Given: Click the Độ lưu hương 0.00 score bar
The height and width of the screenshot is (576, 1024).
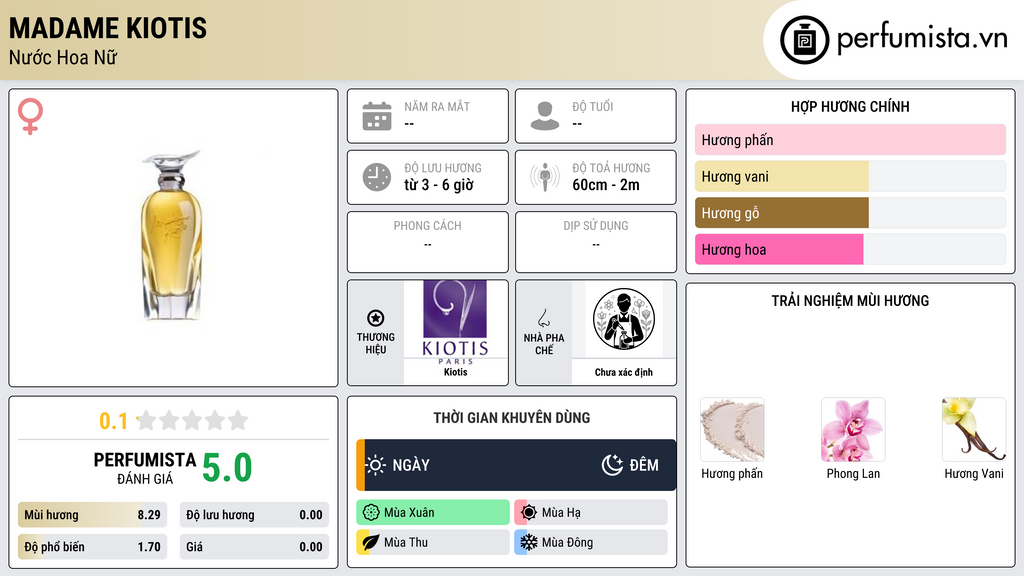Looking at the screenshot, I should coord(254,515).
